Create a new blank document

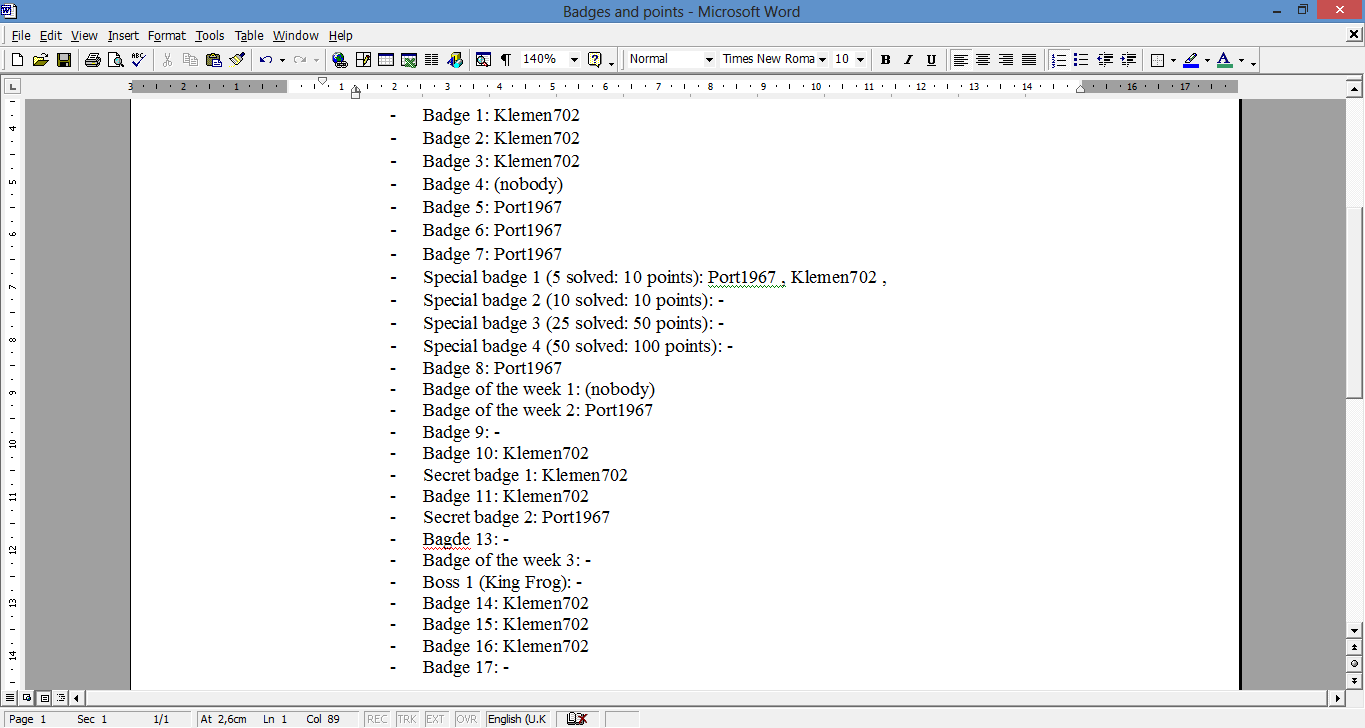(x=17, y=60)
